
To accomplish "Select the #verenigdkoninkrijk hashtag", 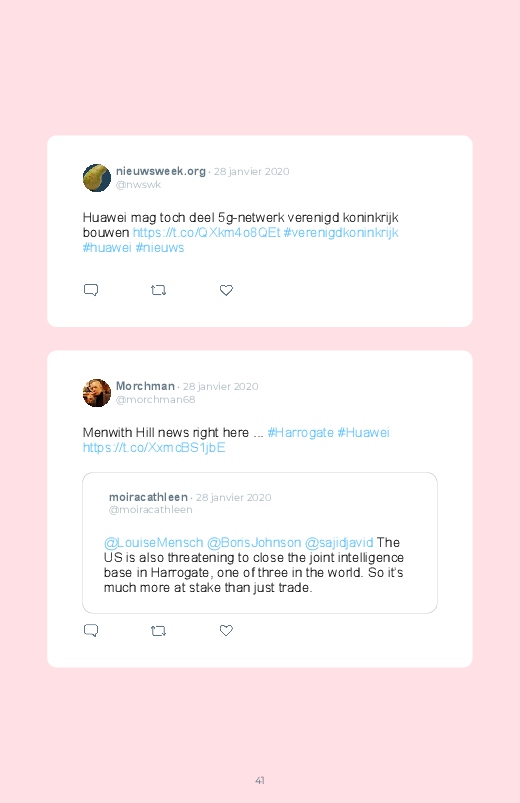I will pyautogui.click(x=341, y=233).
